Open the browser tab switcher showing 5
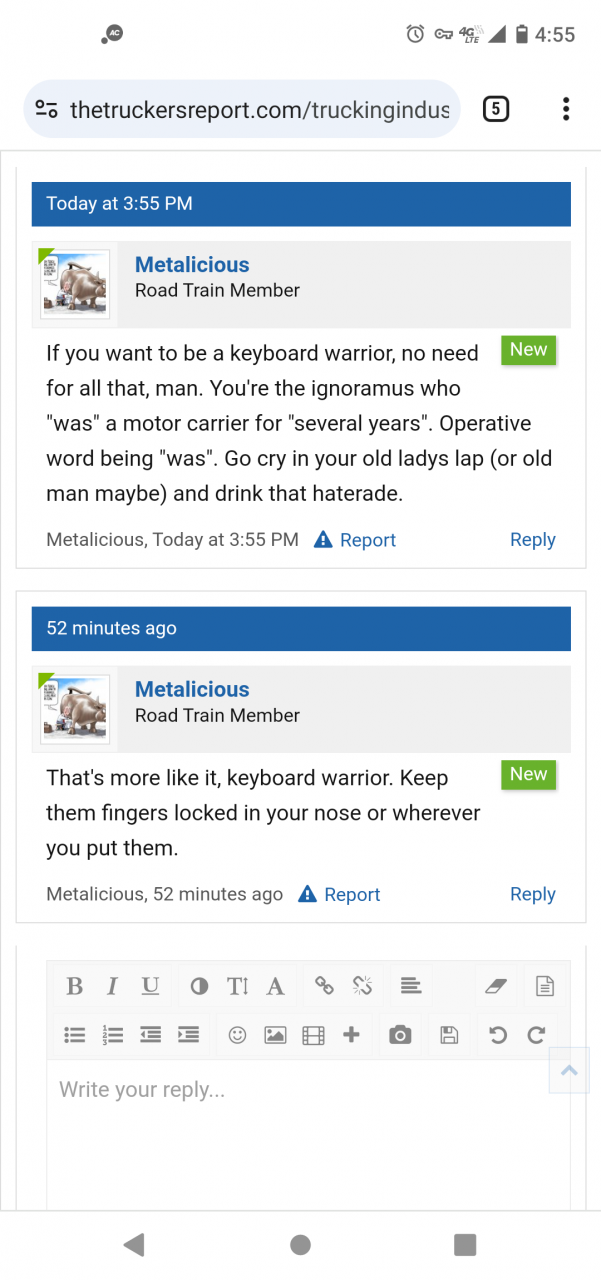The width and height of the screenshot is (601, 1280). (x=495, y=109)
